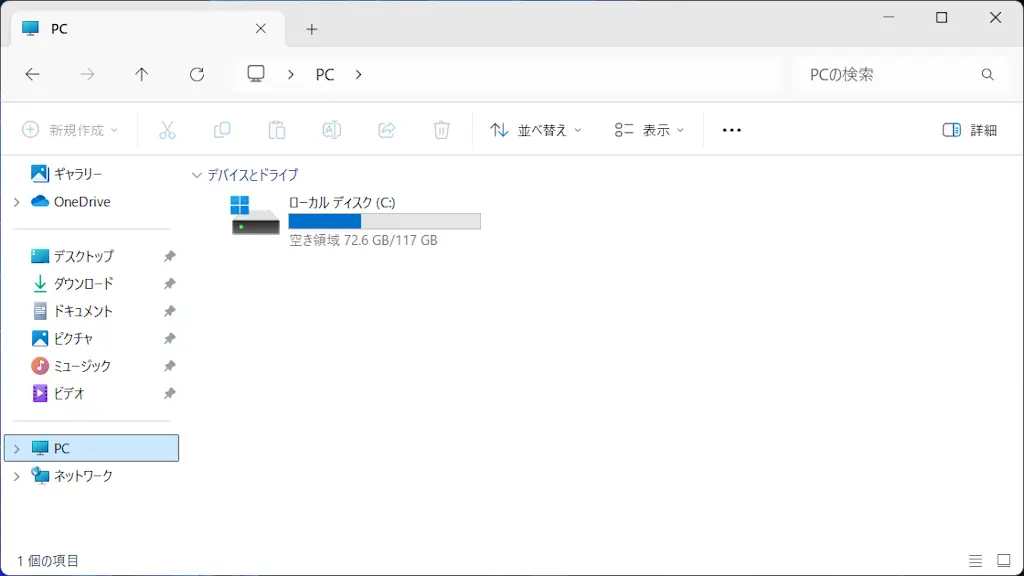Click the Share icon in toolbar
Viewport: 1024px width, 576px height.
(387, 130)
